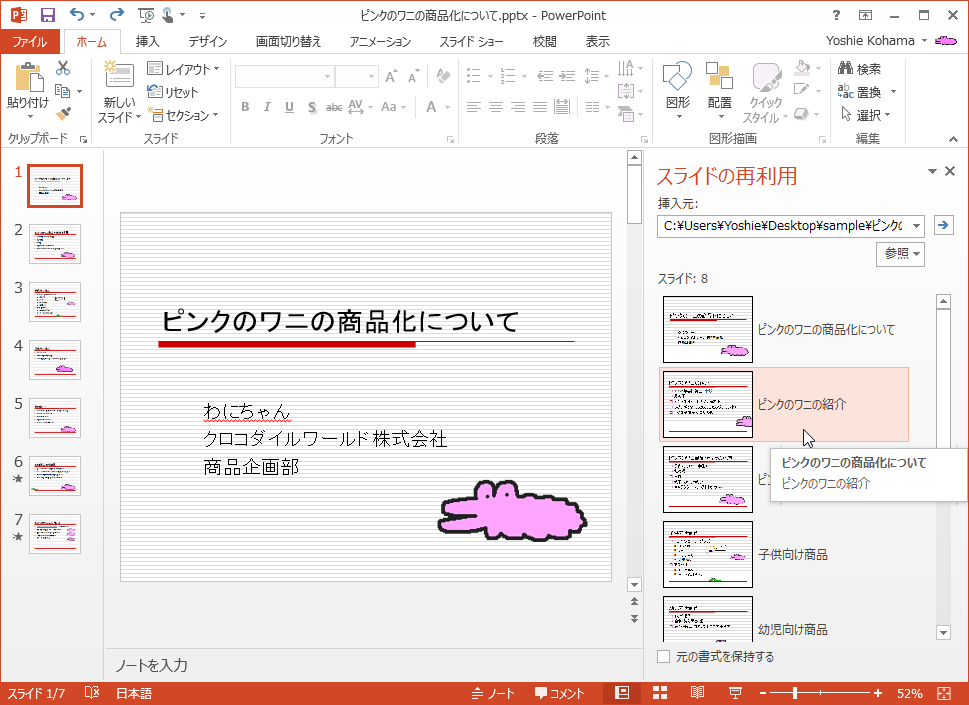The image size is (969, 705).
Task: Open the レイアウト layout dropdown
Action: (184, 69)
